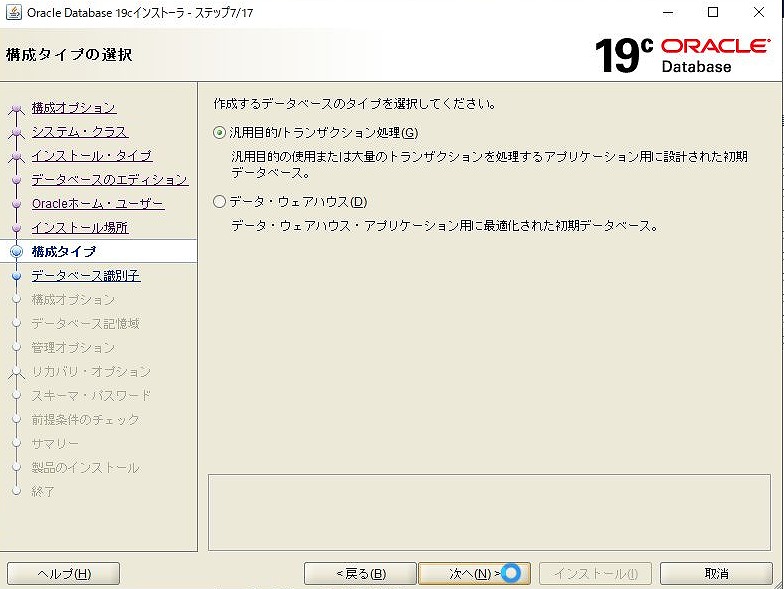This screenshot has width=784, height=589.
Task: Click description text 汎用目的の使用または大量のトランザクション
Action: pos(490,164)
